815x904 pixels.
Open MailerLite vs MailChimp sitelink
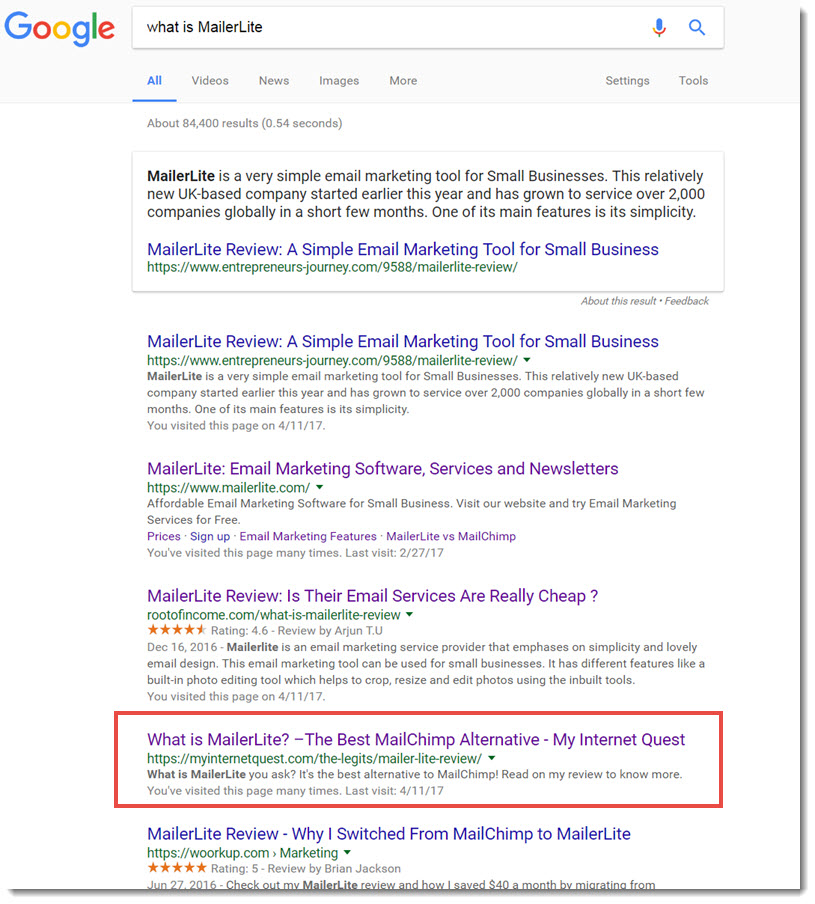pos(451,537)
